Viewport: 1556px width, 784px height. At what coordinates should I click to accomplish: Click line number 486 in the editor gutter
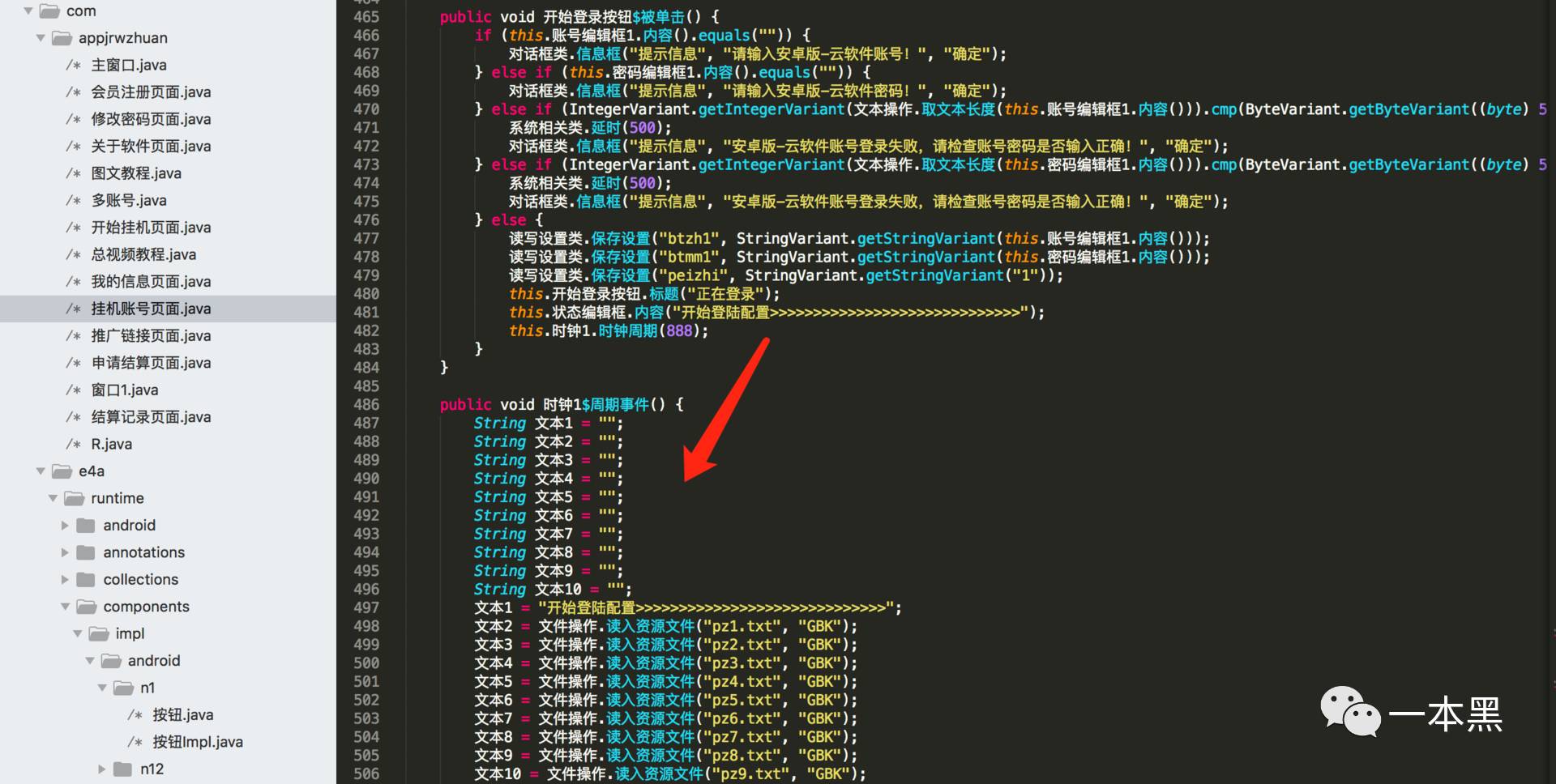pyautogui.click(x=366, y=405)
